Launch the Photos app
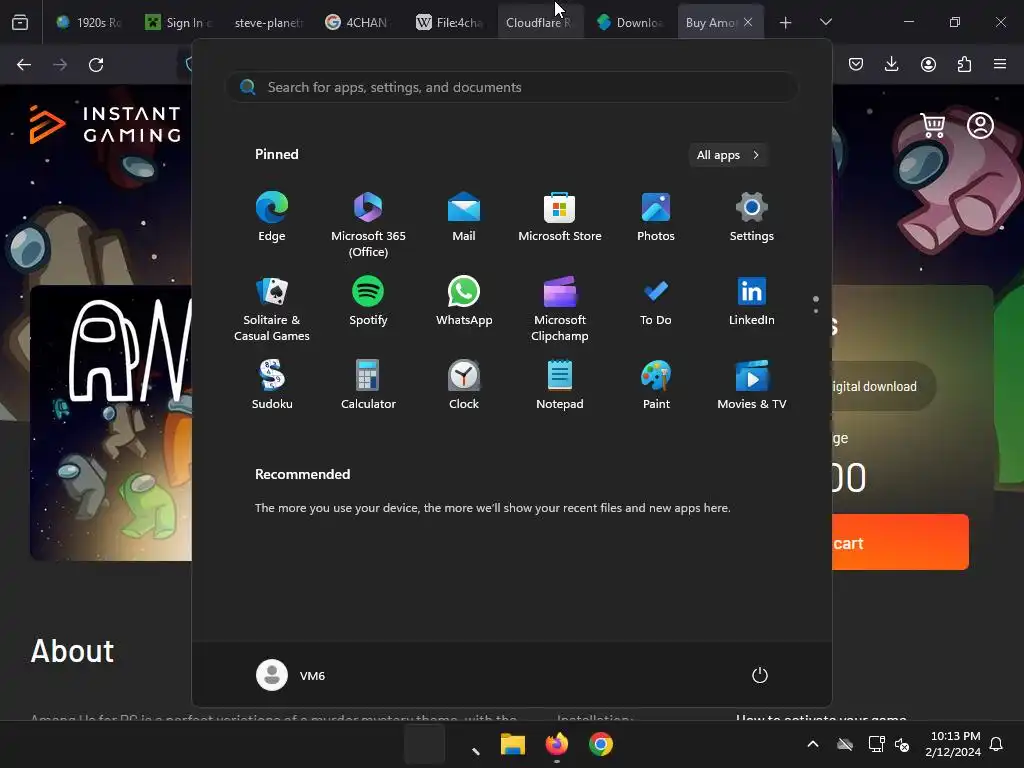 tap(656, 217)
